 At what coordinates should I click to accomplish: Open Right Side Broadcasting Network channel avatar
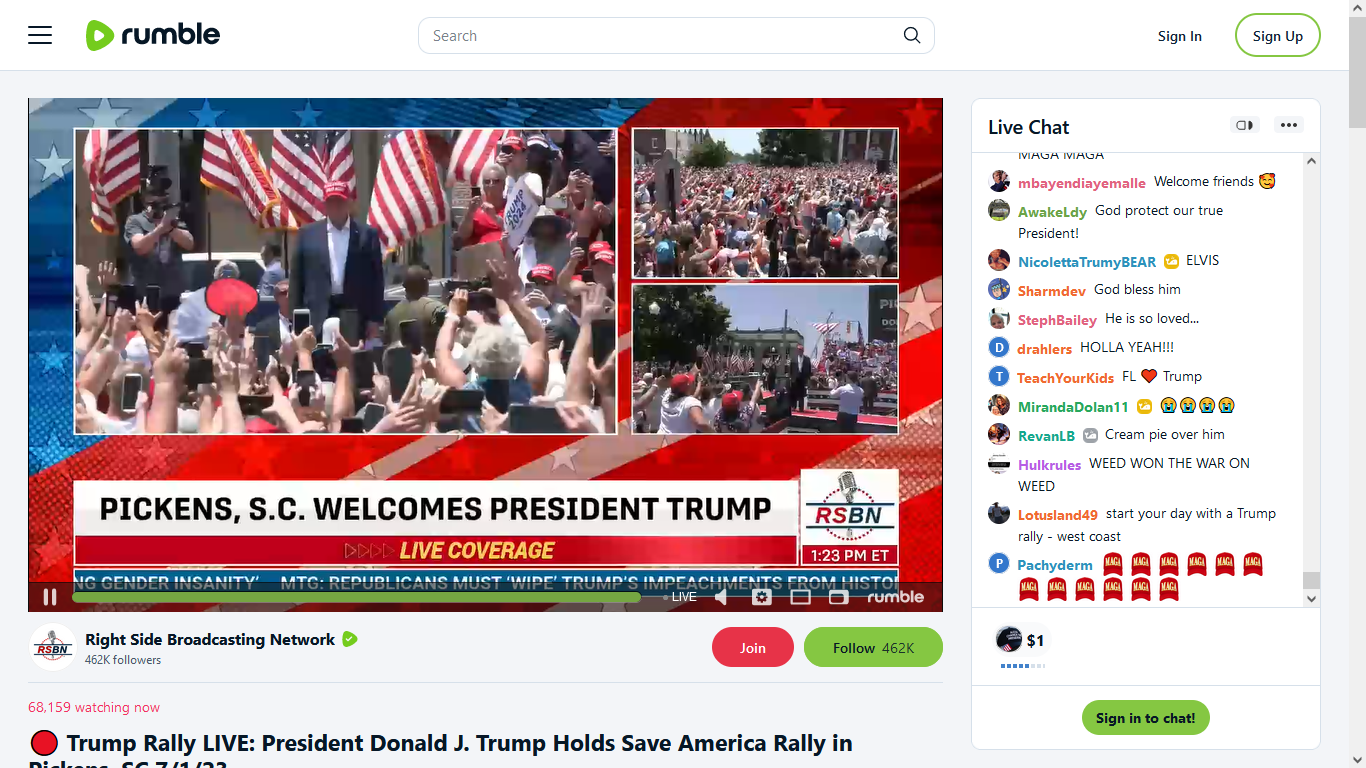click(x=52, y=648)
